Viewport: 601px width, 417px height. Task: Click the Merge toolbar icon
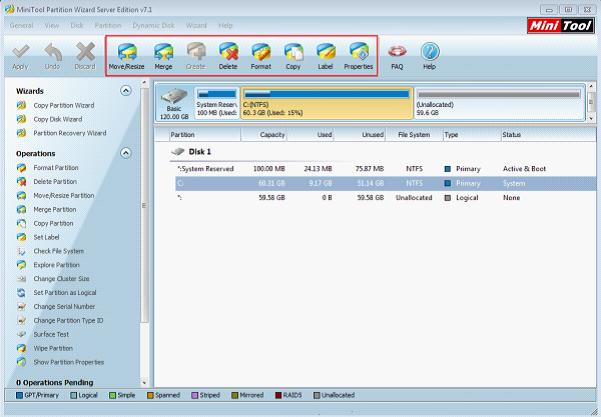pyautogui.click(x=163, y=52)
